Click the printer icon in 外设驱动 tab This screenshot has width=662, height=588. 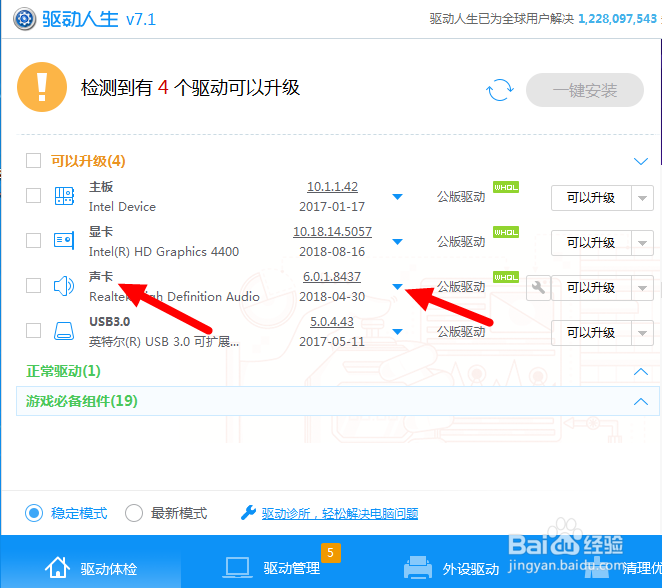[x=418, y=568]
